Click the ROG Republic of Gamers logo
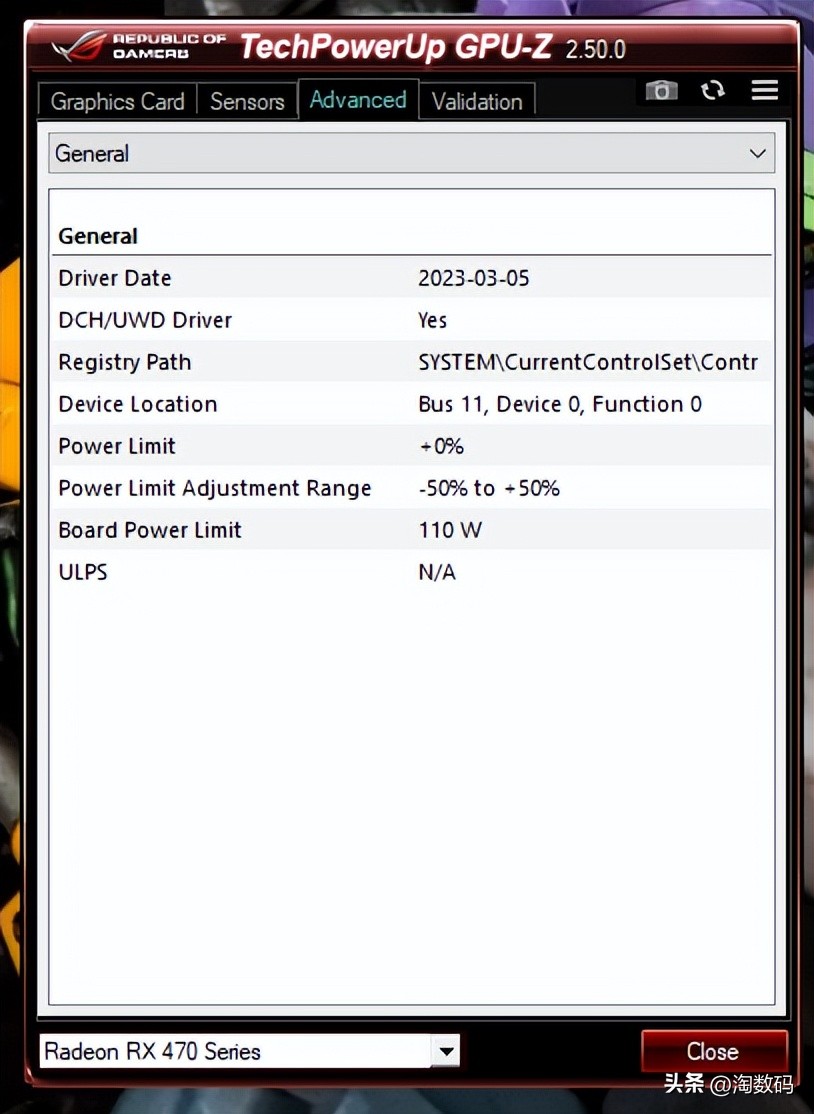This screenshot has width=814, height=1114. 138,46
